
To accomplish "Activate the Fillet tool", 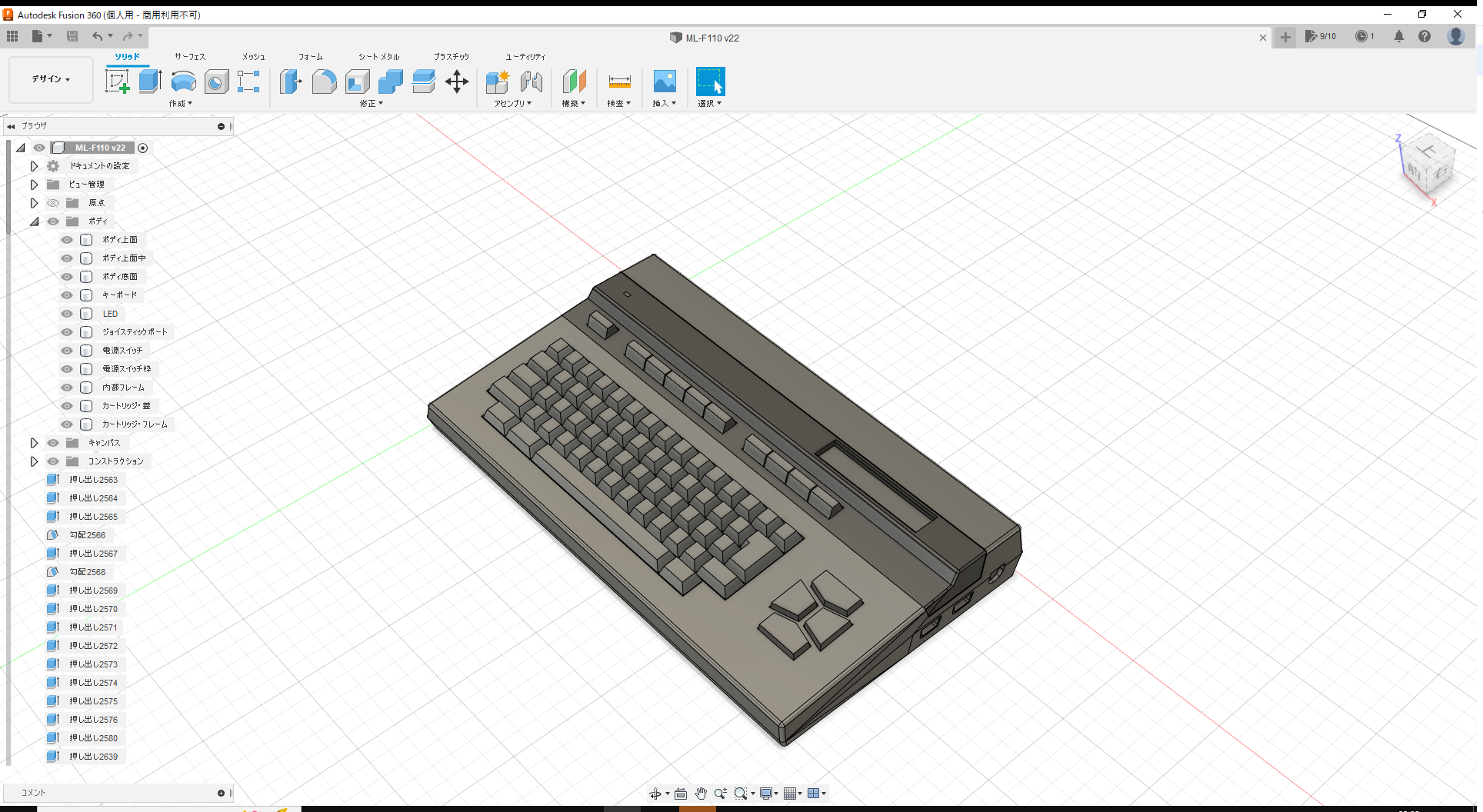I will tap(324, 82).
